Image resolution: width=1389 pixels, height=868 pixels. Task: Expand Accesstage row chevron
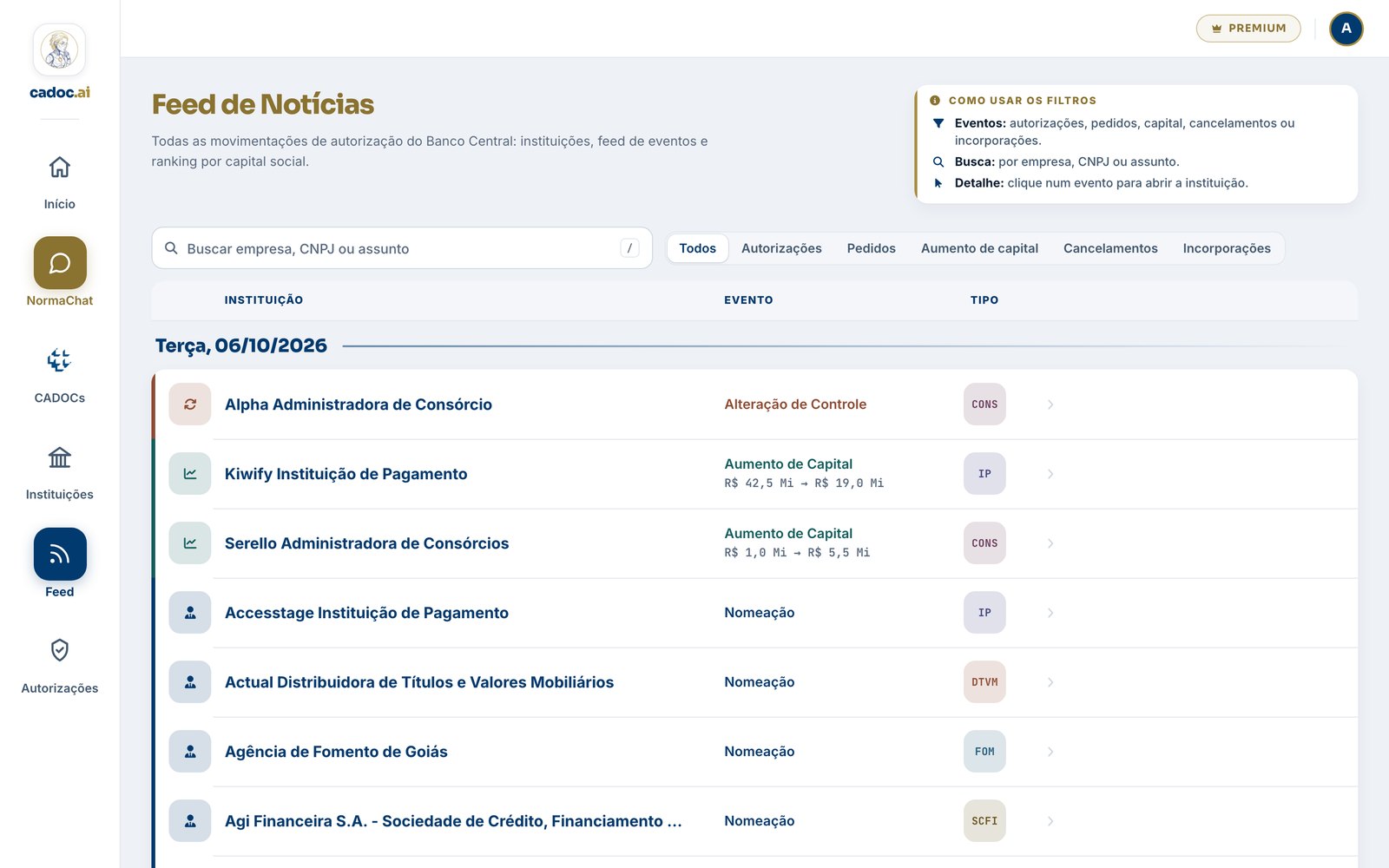(x=1050, y=613)
